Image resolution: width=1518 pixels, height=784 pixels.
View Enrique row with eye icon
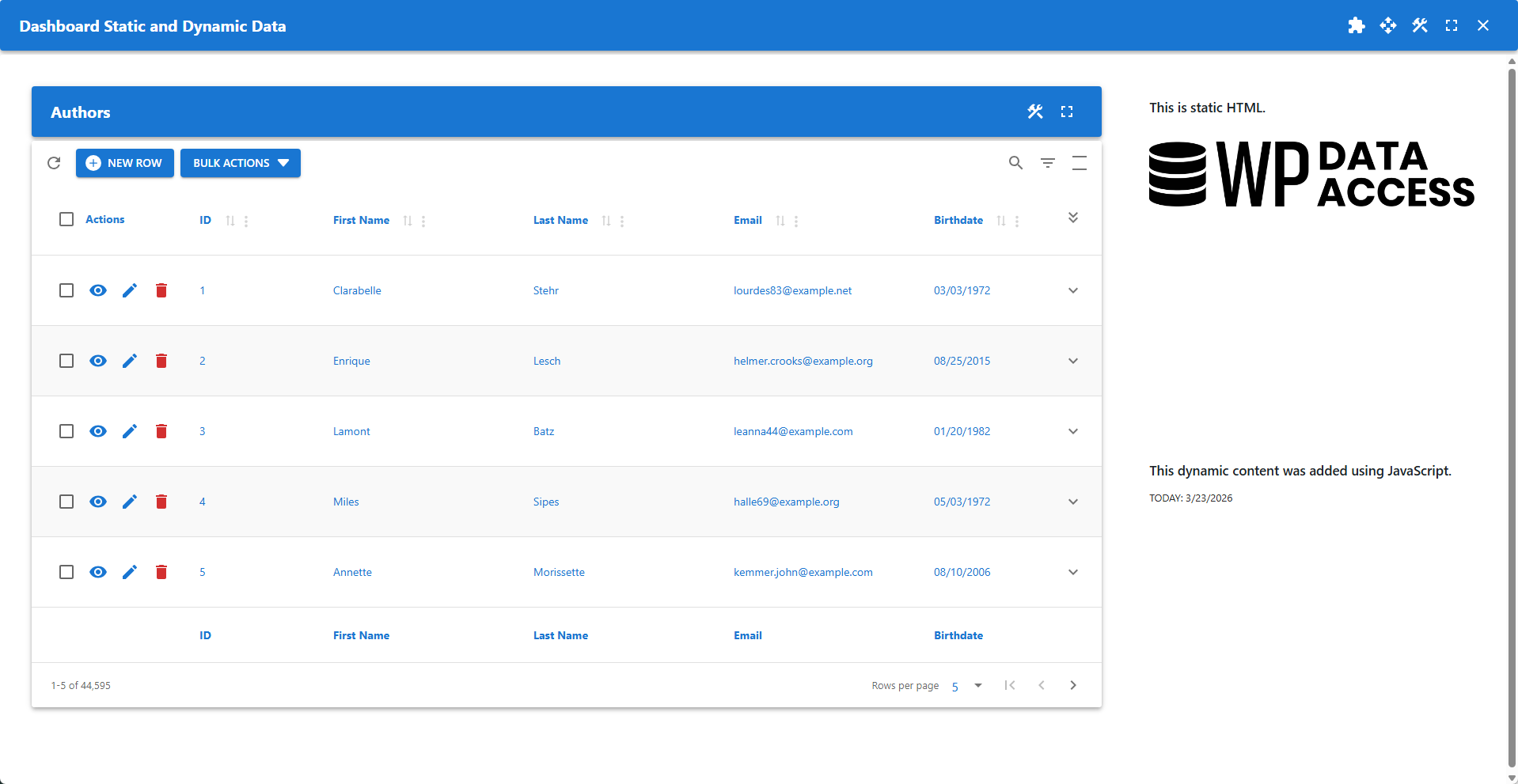[98, 361]
